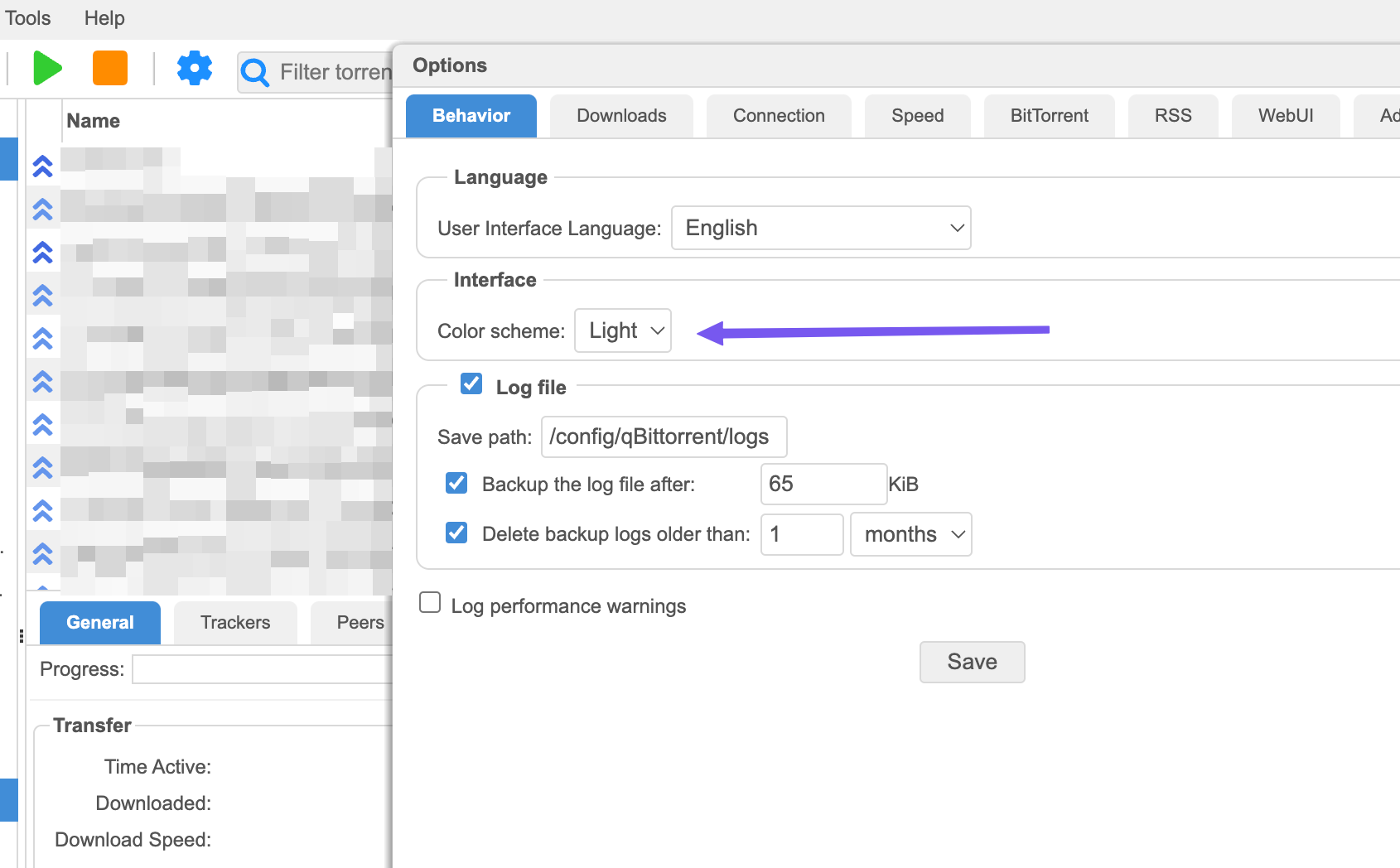Open the Help menu

104,18
